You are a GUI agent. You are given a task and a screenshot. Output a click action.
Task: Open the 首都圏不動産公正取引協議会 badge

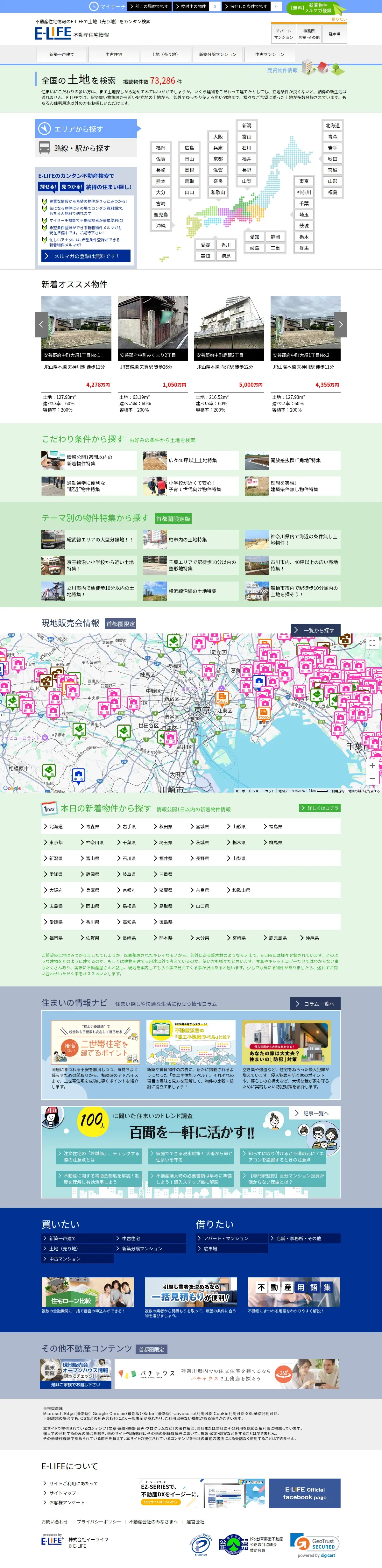pos(234,1545)
